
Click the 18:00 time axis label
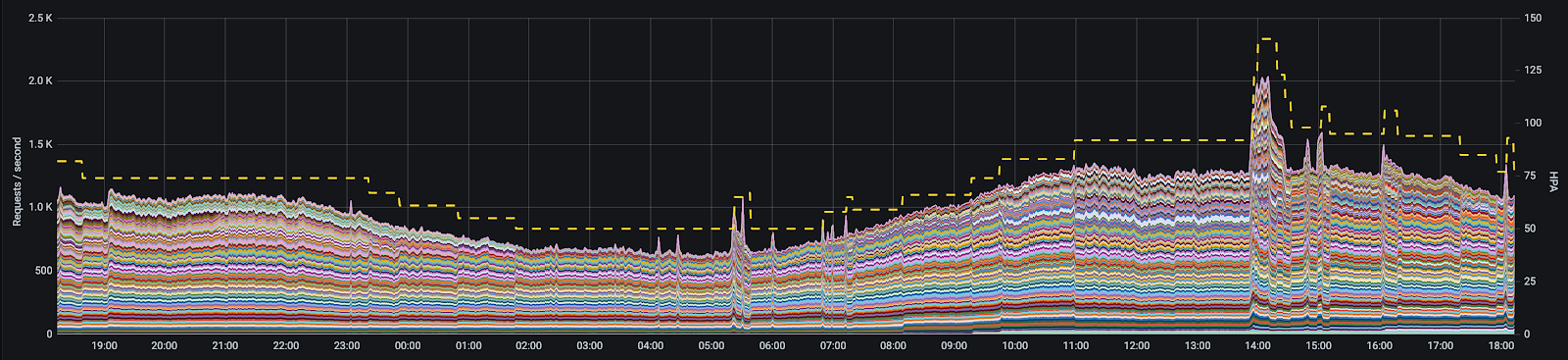1501,346
